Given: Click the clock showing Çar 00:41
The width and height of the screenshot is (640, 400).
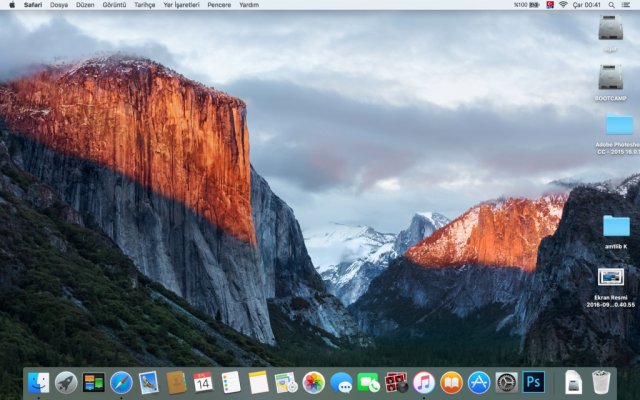Looking at the screenshot, I should click(587, 5).
